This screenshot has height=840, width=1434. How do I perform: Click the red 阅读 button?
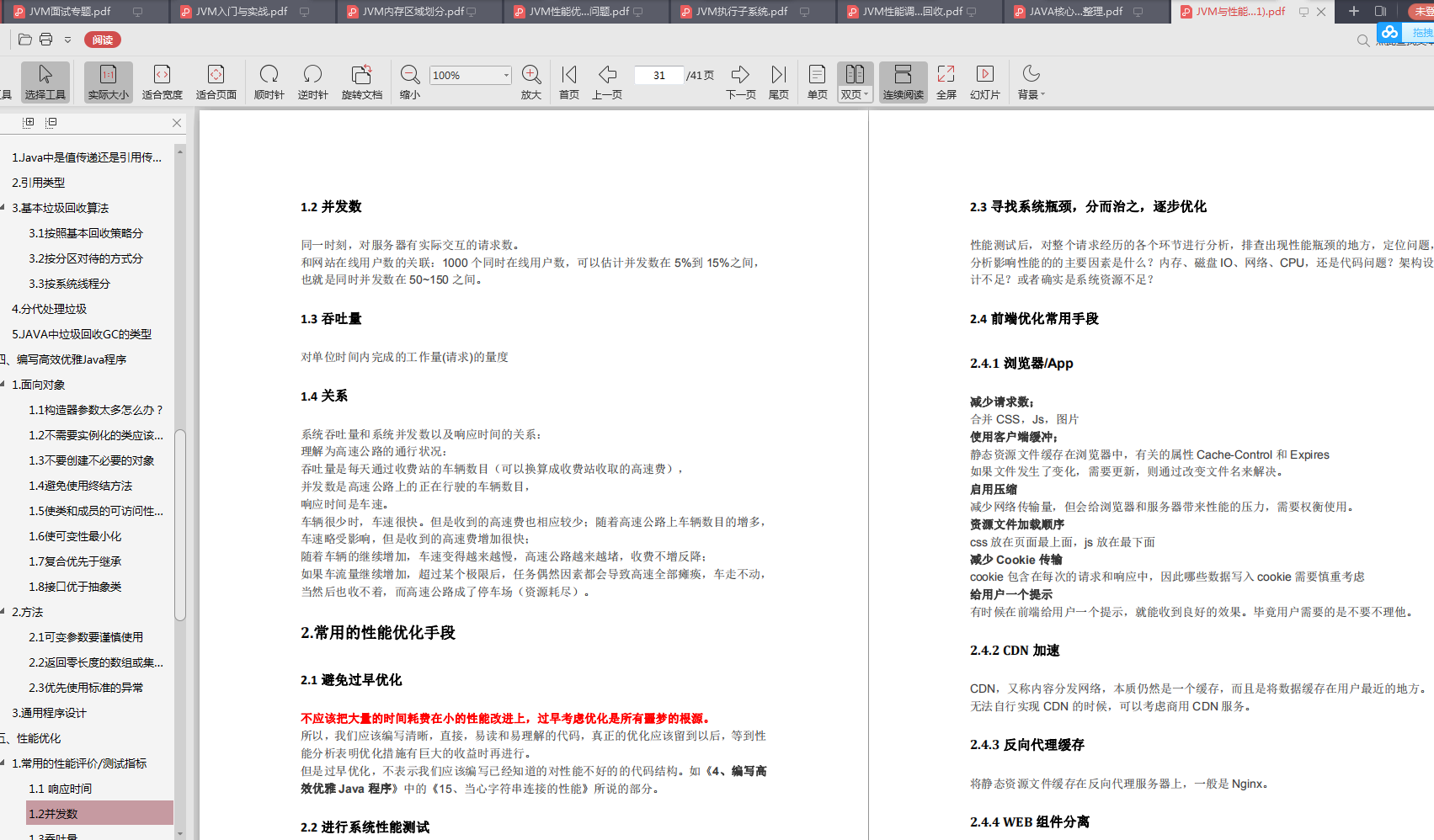point(103,40)
